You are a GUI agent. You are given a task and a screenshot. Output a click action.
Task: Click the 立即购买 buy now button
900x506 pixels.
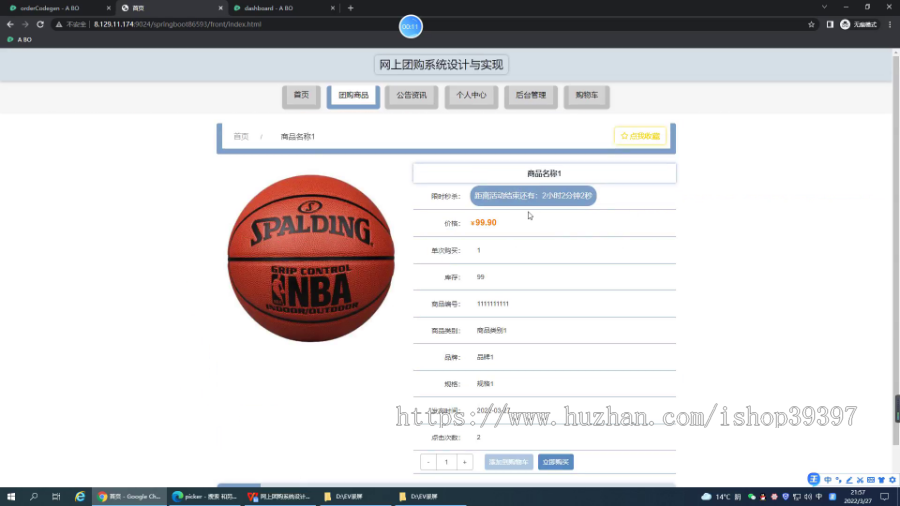pos(556,462)
